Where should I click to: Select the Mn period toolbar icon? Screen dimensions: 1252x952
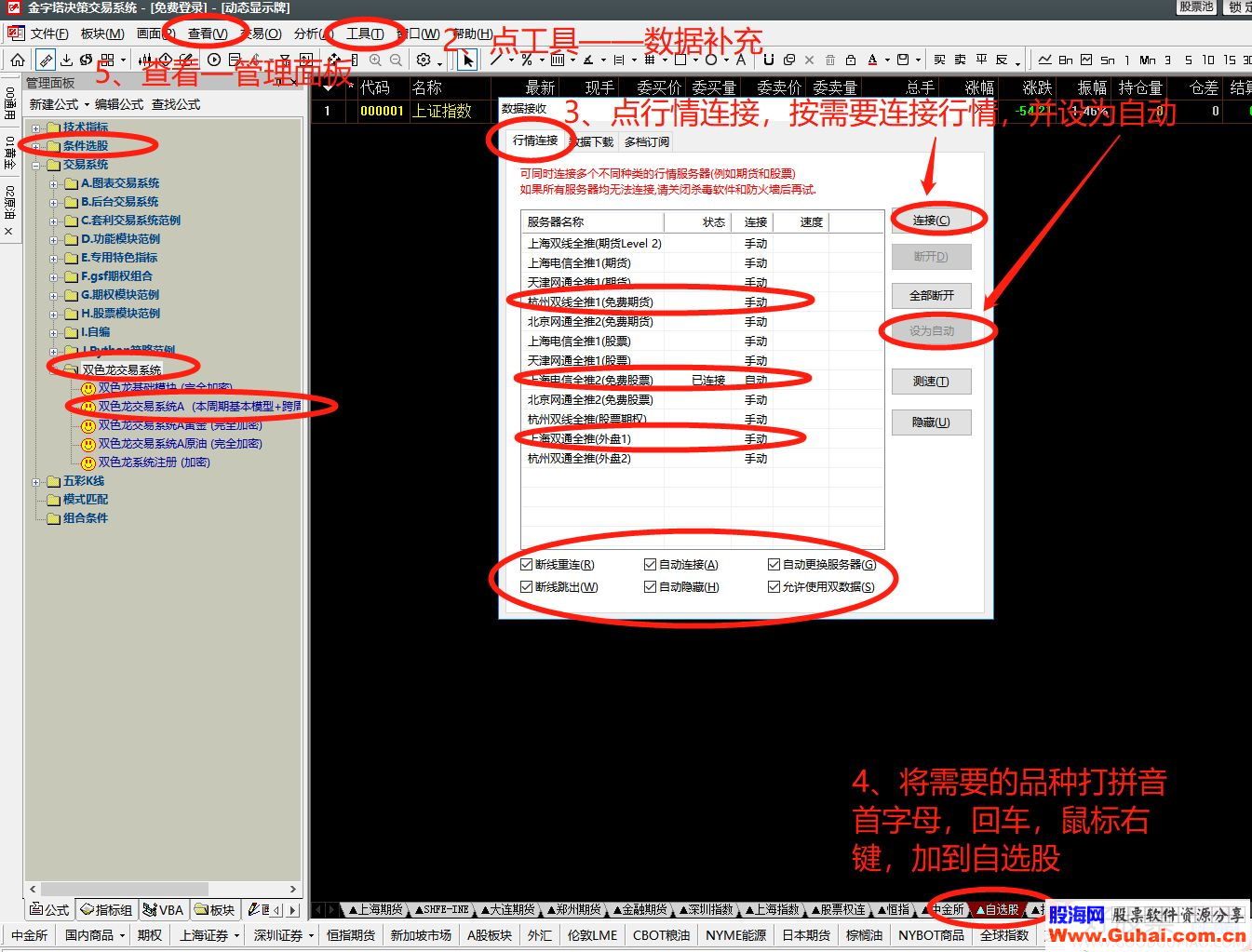click(x=1147, y=60)
